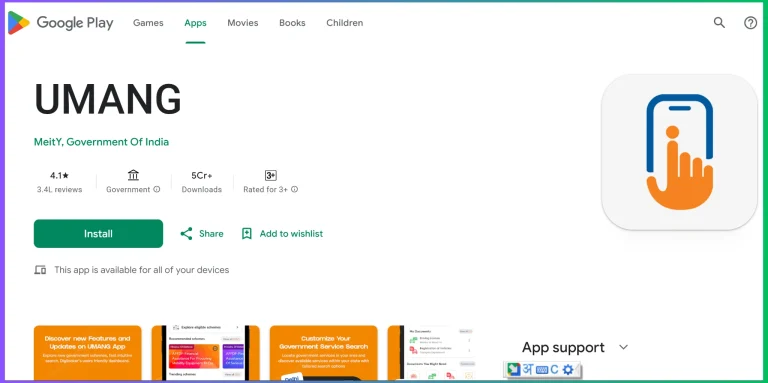The width and height of the screenshot is (768, 383).
Task: Click the green Install button
Action: (x=98, y=234)
